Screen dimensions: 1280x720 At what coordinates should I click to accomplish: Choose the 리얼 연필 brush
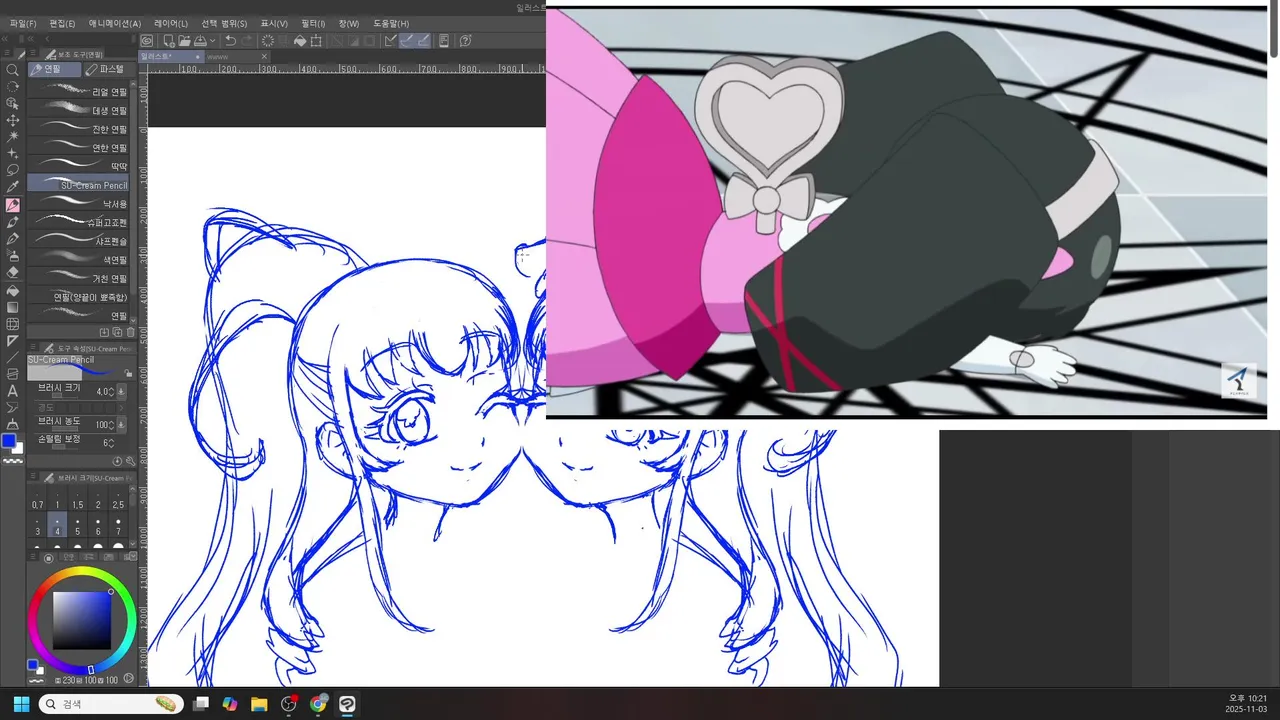coord(80,91)
